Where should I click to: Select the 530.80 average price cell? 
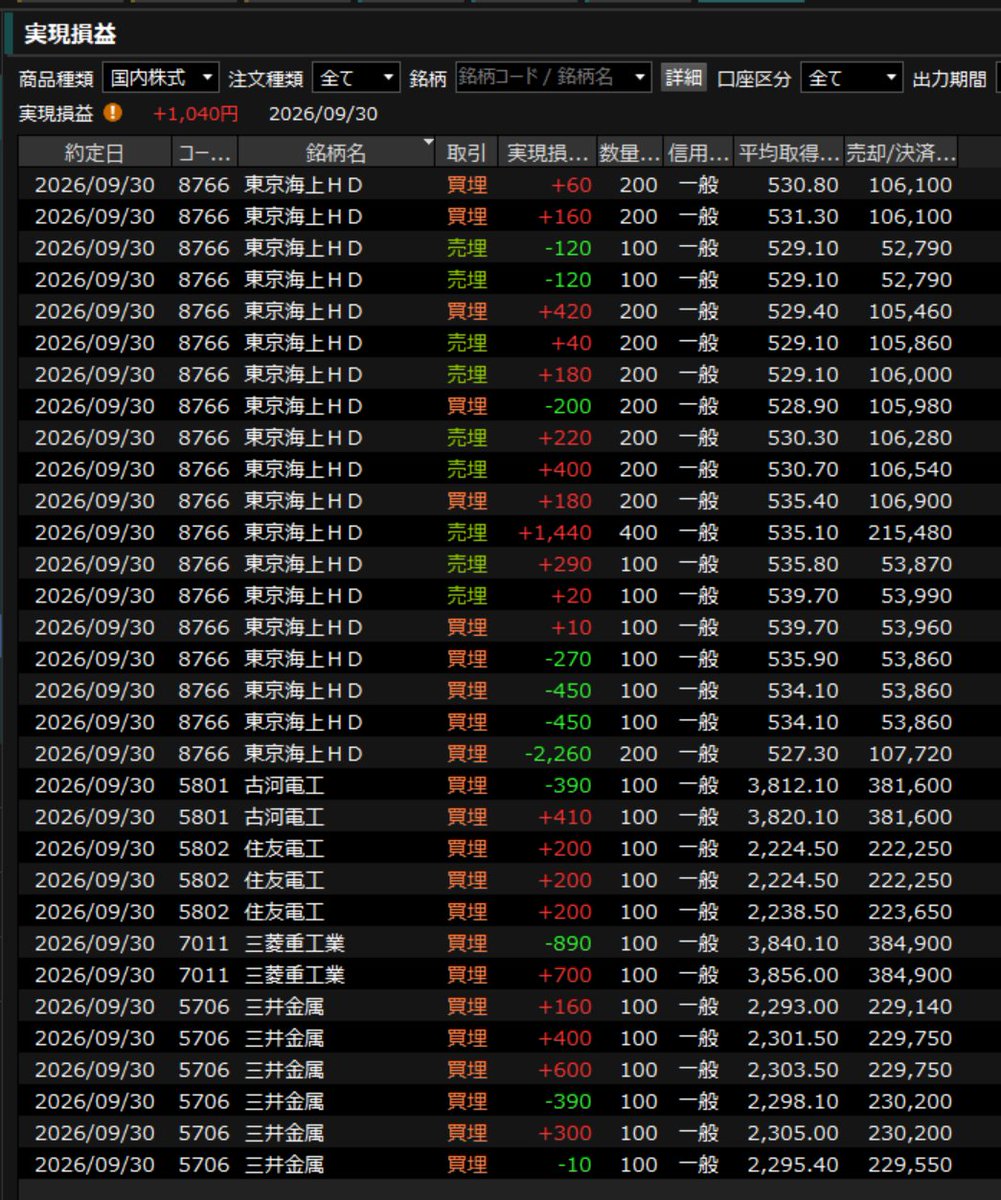pos(803,185)
